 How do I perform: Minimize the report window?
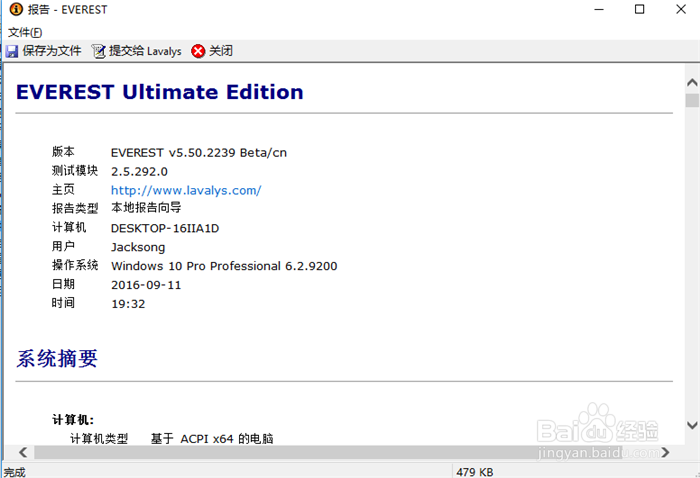(x=599, y=9)
